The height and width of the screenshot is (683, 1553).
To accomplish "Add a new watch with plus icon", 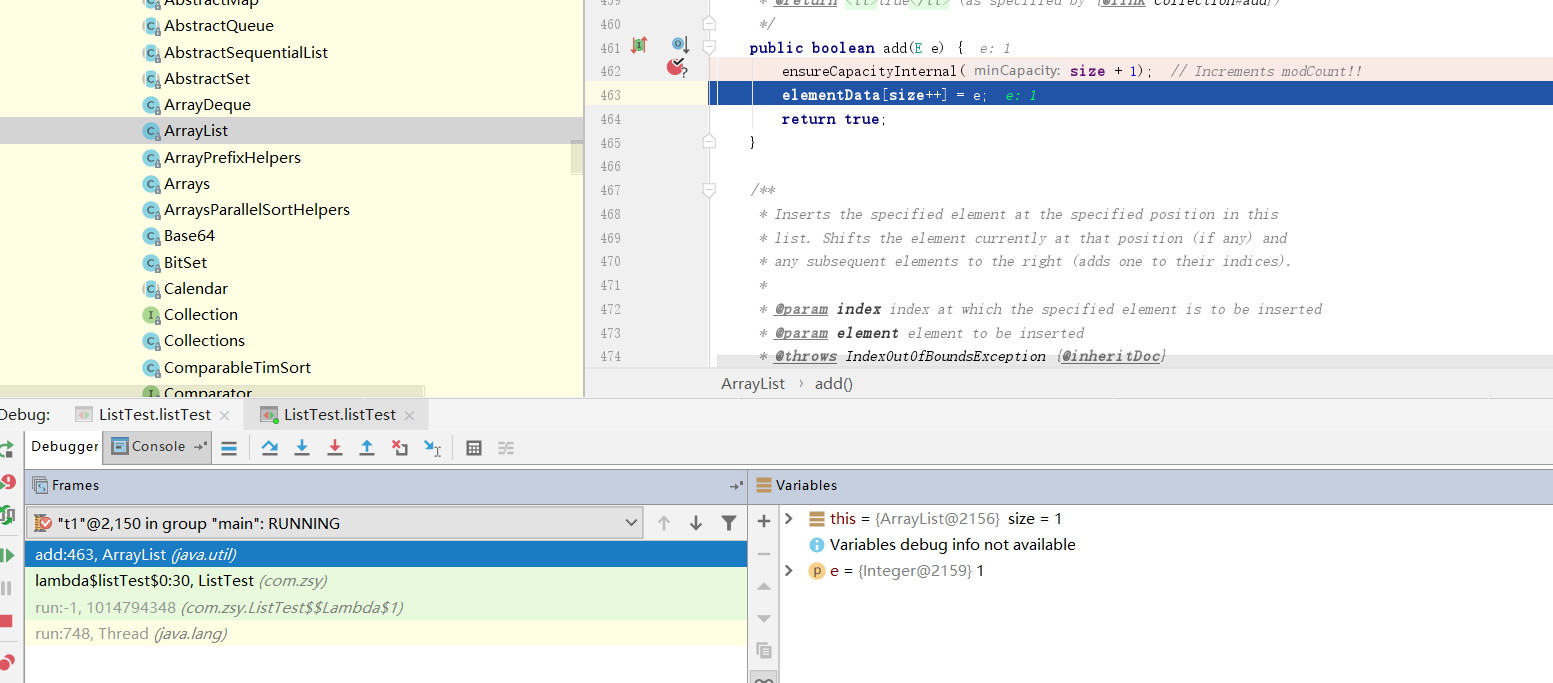I will (764, 521).
